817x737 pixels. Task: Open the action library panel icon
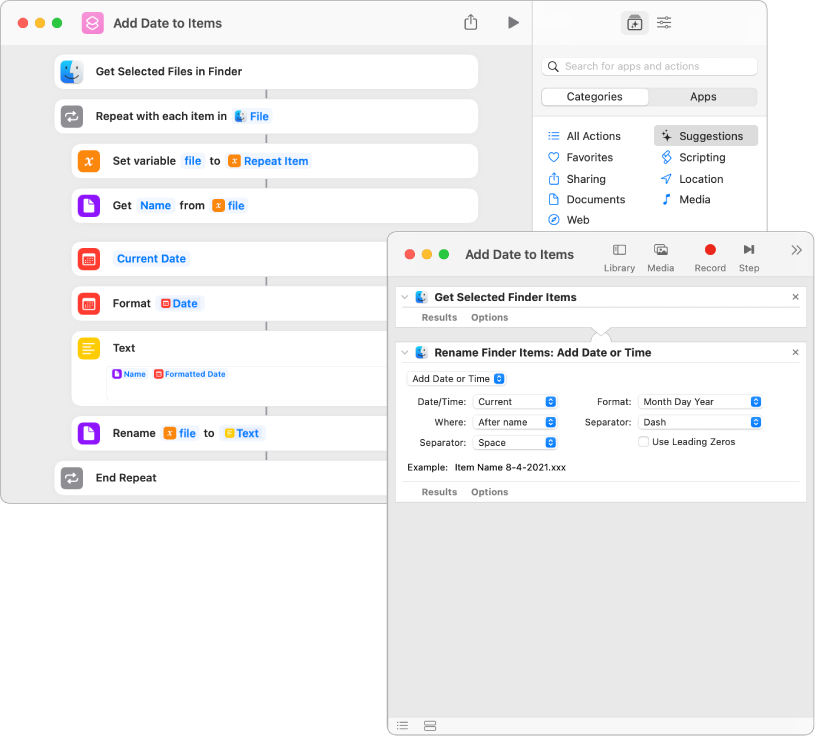(634, 23)
